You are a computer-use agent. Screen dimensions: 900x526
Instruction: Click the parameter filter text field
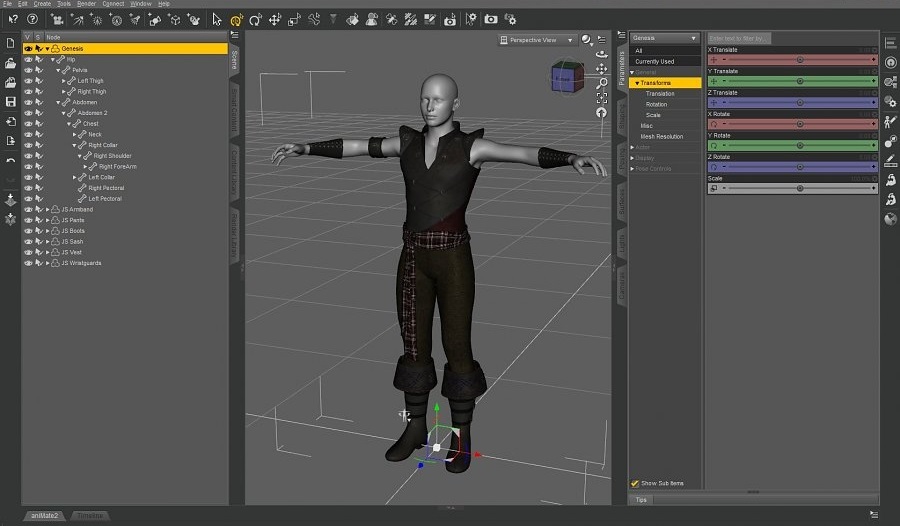coord(739,38)
